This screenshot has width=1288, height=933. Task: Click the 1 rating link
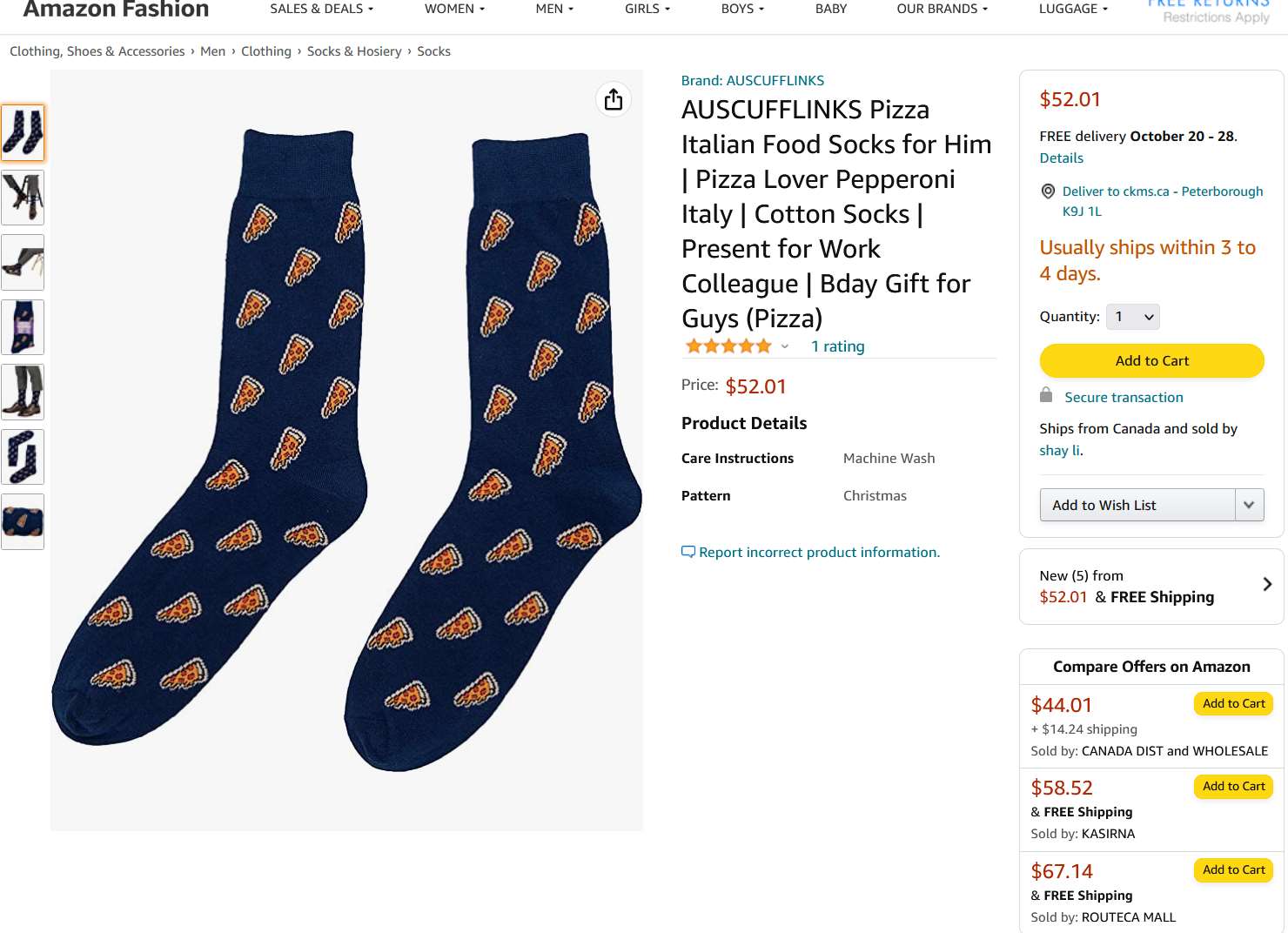837,346
